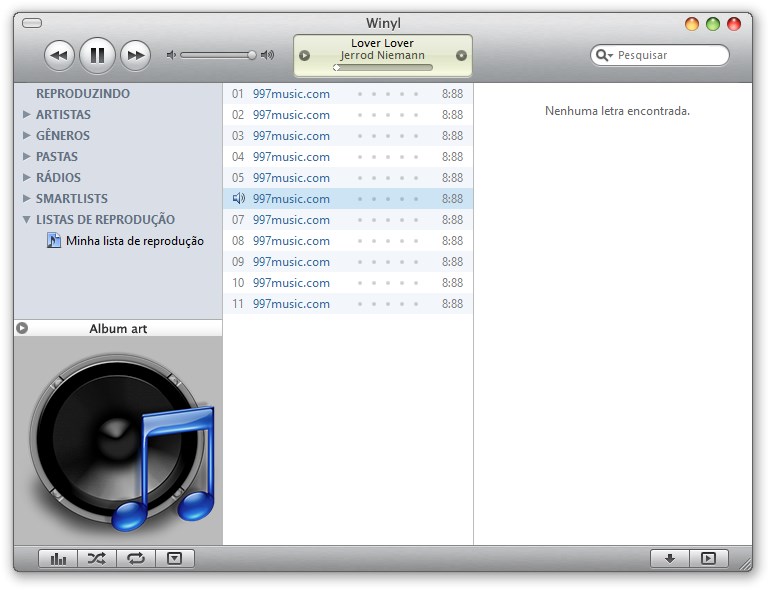
Task: Open Minha lista de reprodução playlist
Action: [135, 241]
